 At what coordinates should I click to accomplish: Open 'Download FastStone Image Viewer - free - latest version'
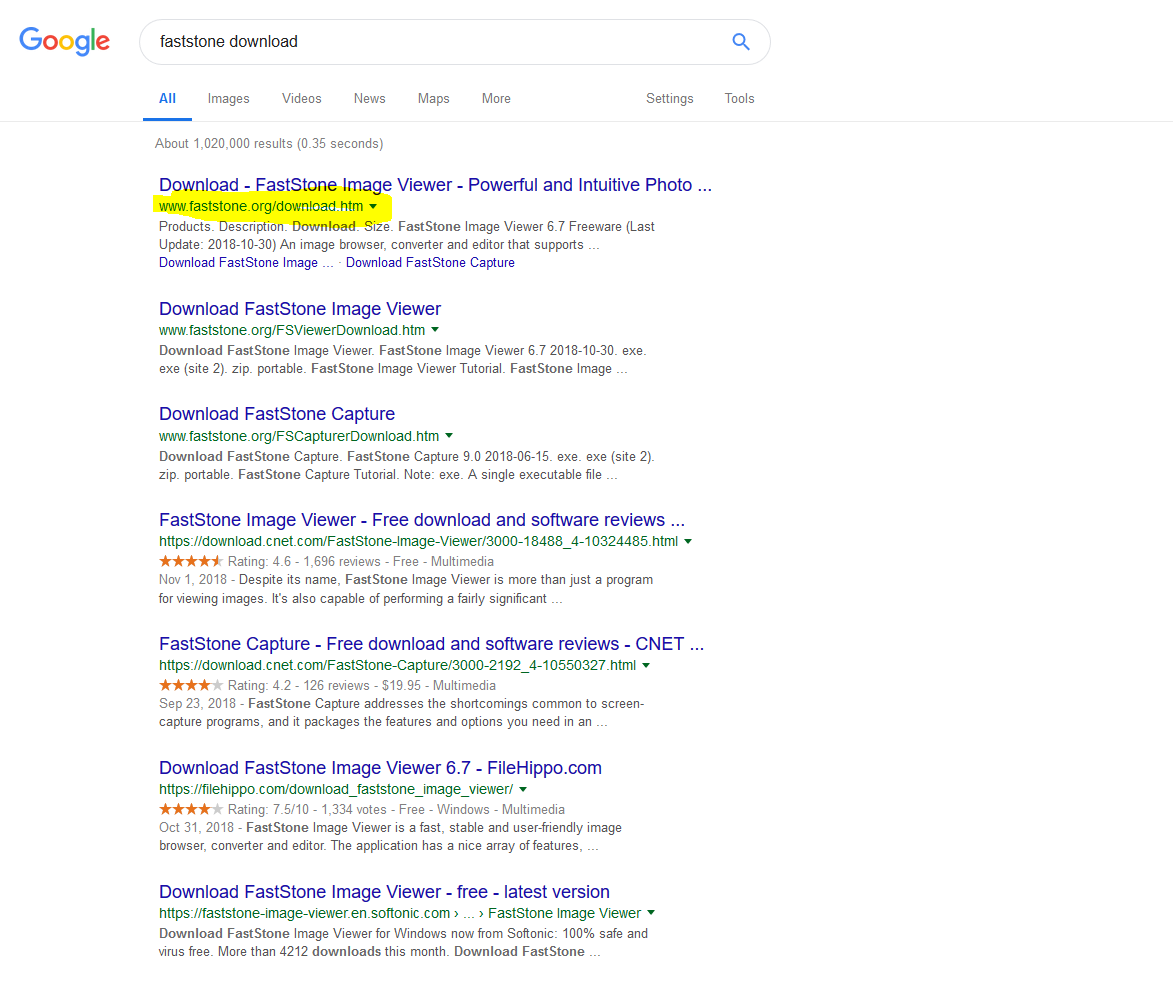click(385, 892)
